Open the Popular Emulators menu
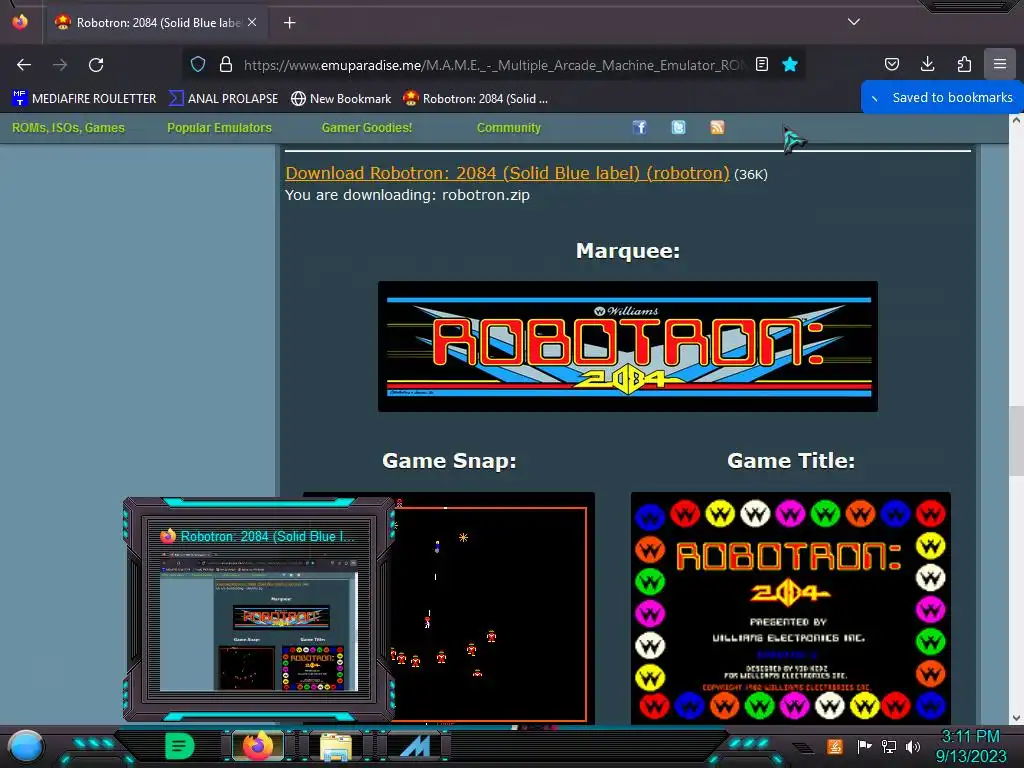 [x=219, y=128]
